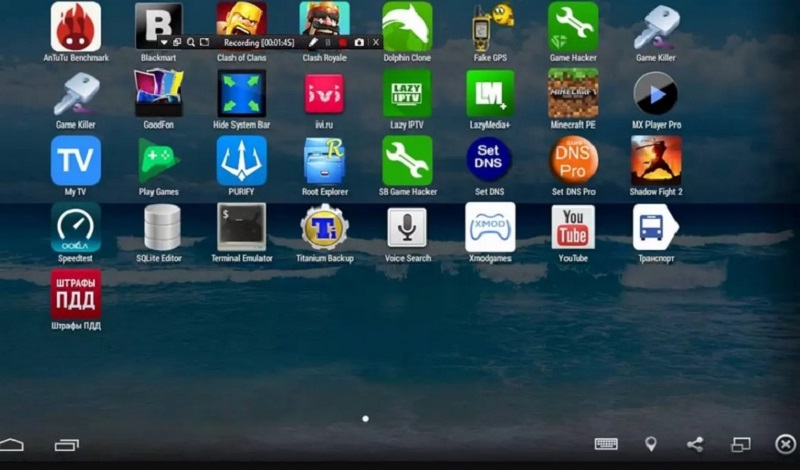This screenshot has width=800, height=470.
Task: Launch the Ookla Speedtest app
Action: tap(76, 227)
